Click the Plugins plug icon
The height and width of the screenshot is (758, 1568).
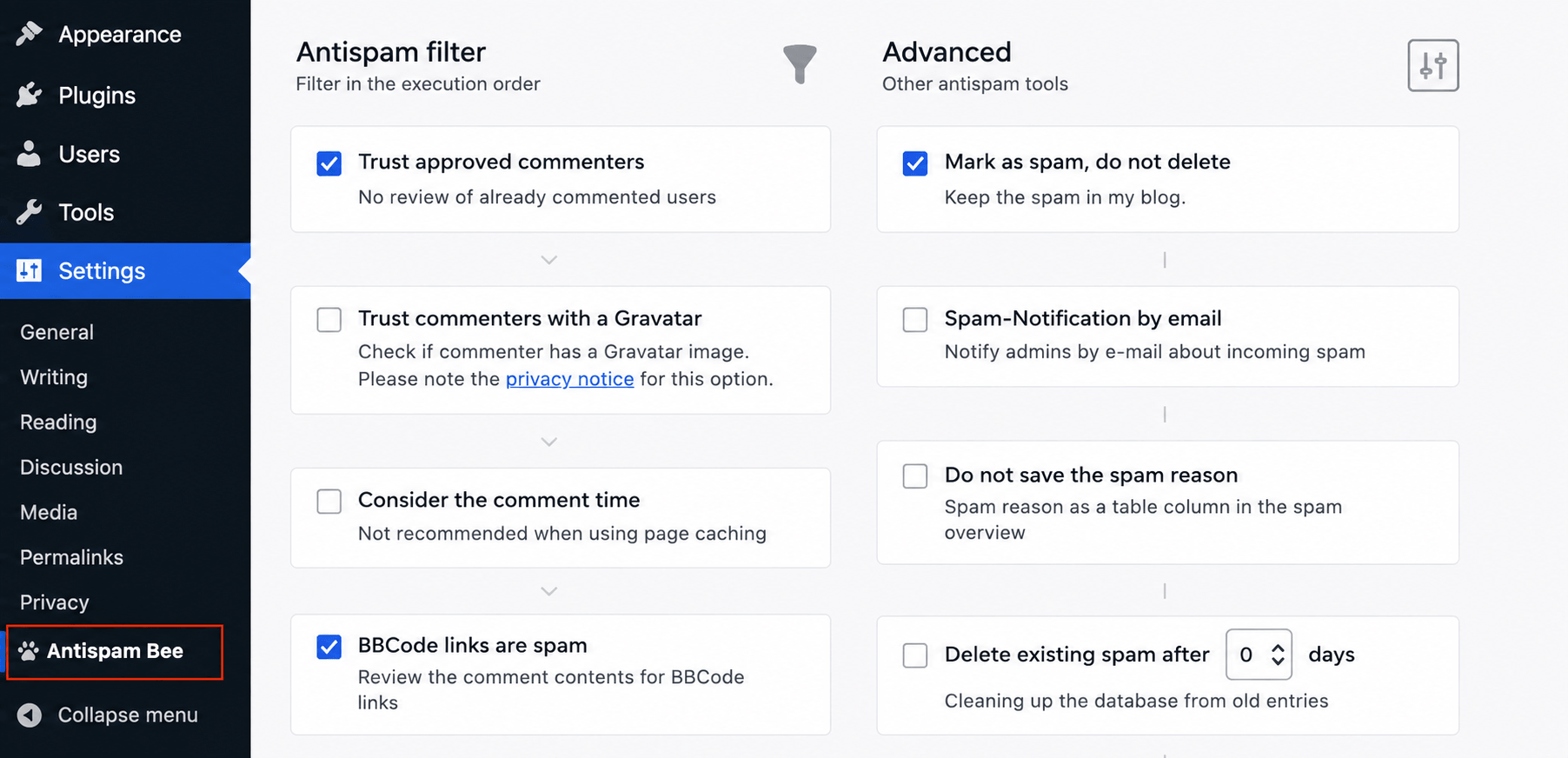point(29,95)
